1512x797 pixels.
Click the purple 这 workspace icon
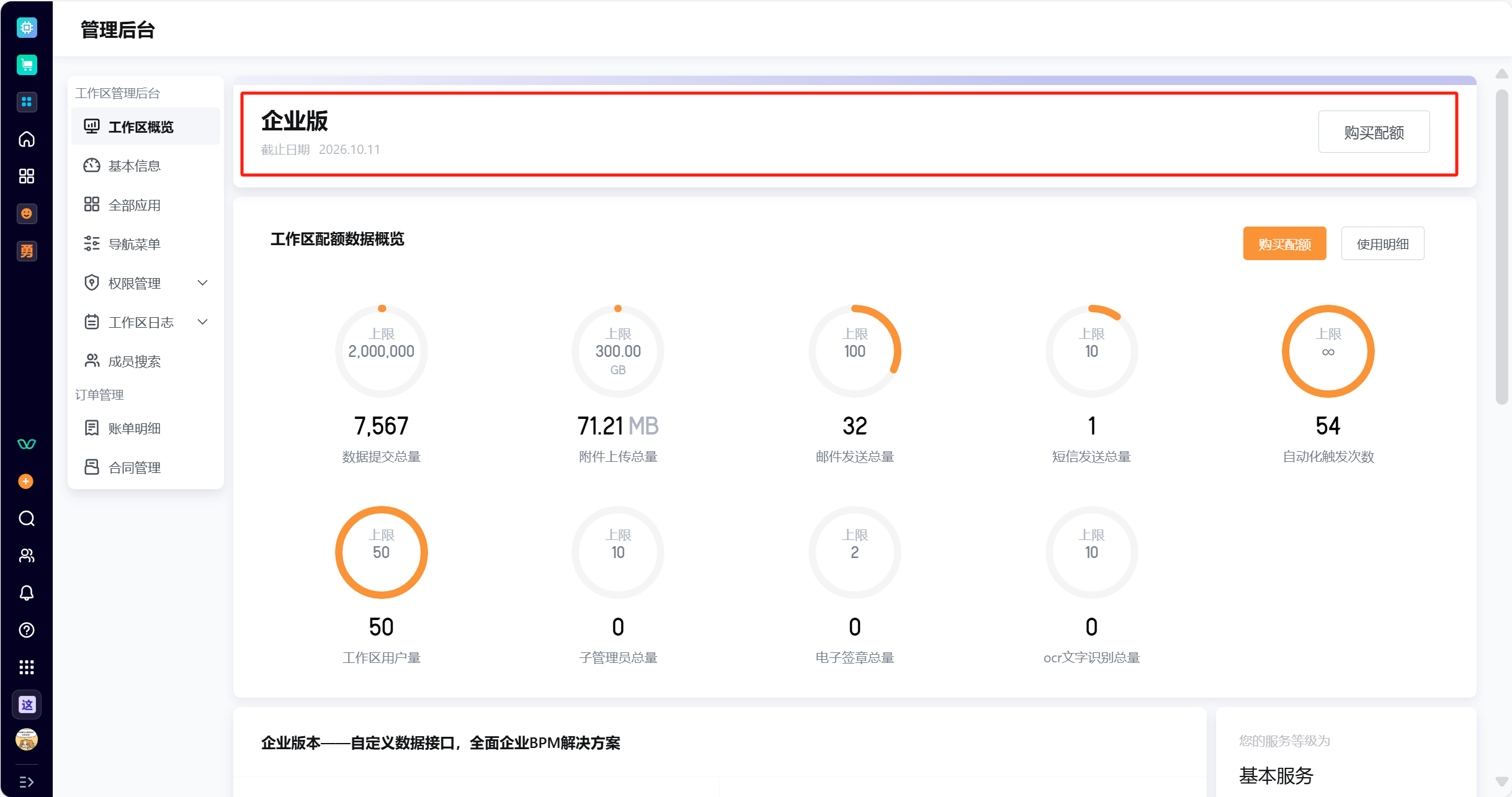(27, 705)
